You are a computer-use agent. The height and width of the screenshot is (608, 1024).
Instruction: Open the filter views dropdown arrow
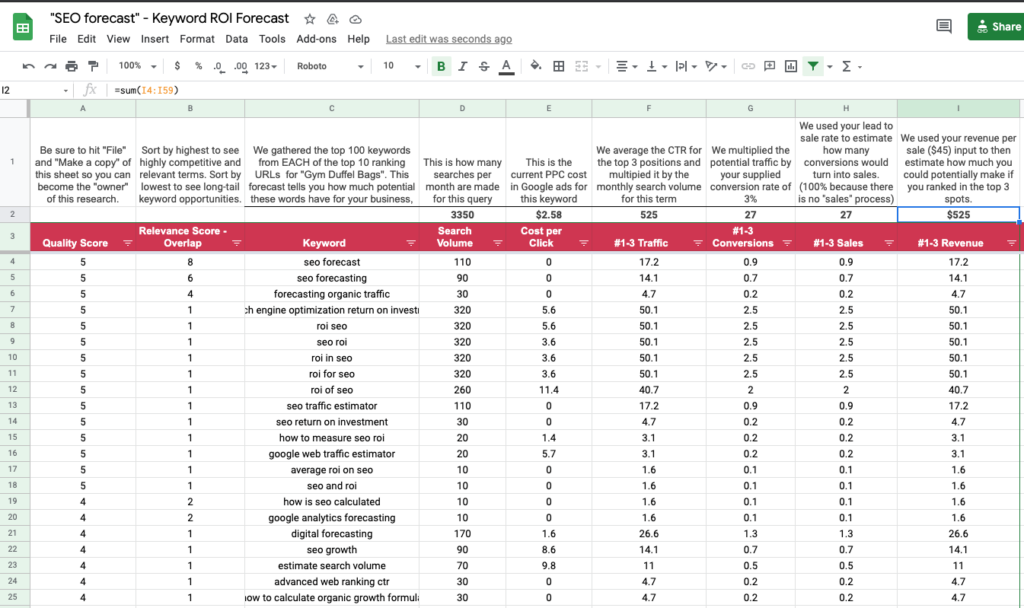coord(830,67)
